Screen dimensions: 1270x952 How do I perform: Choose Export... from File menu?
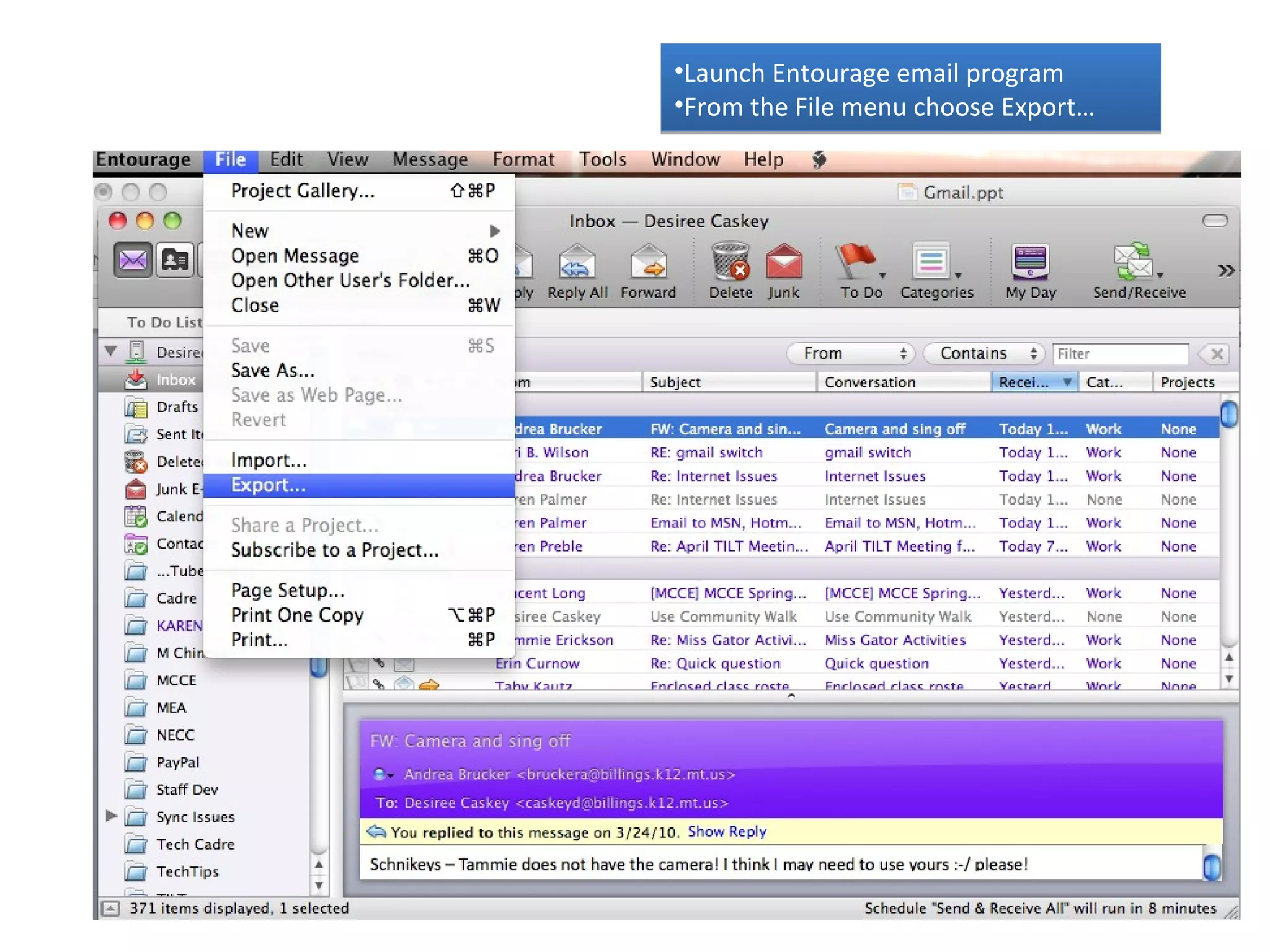[x=359, y=485]
